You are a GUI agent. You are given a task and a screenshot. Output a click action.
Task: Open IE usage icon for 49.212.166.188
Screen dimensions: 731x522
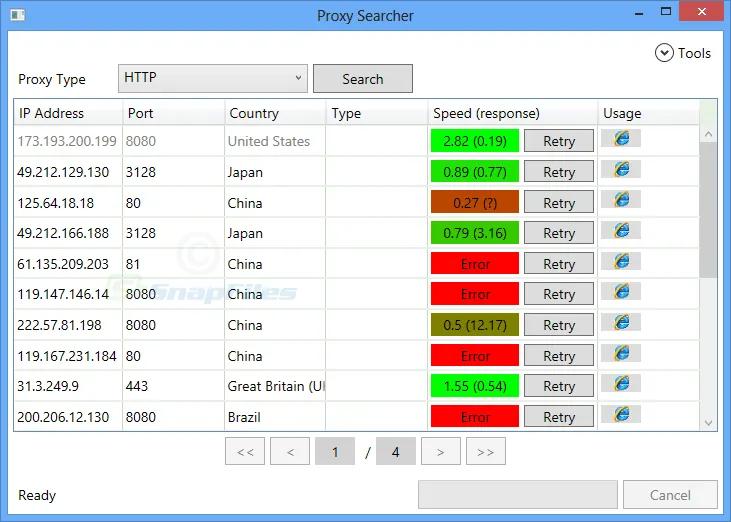coord(621,230)
